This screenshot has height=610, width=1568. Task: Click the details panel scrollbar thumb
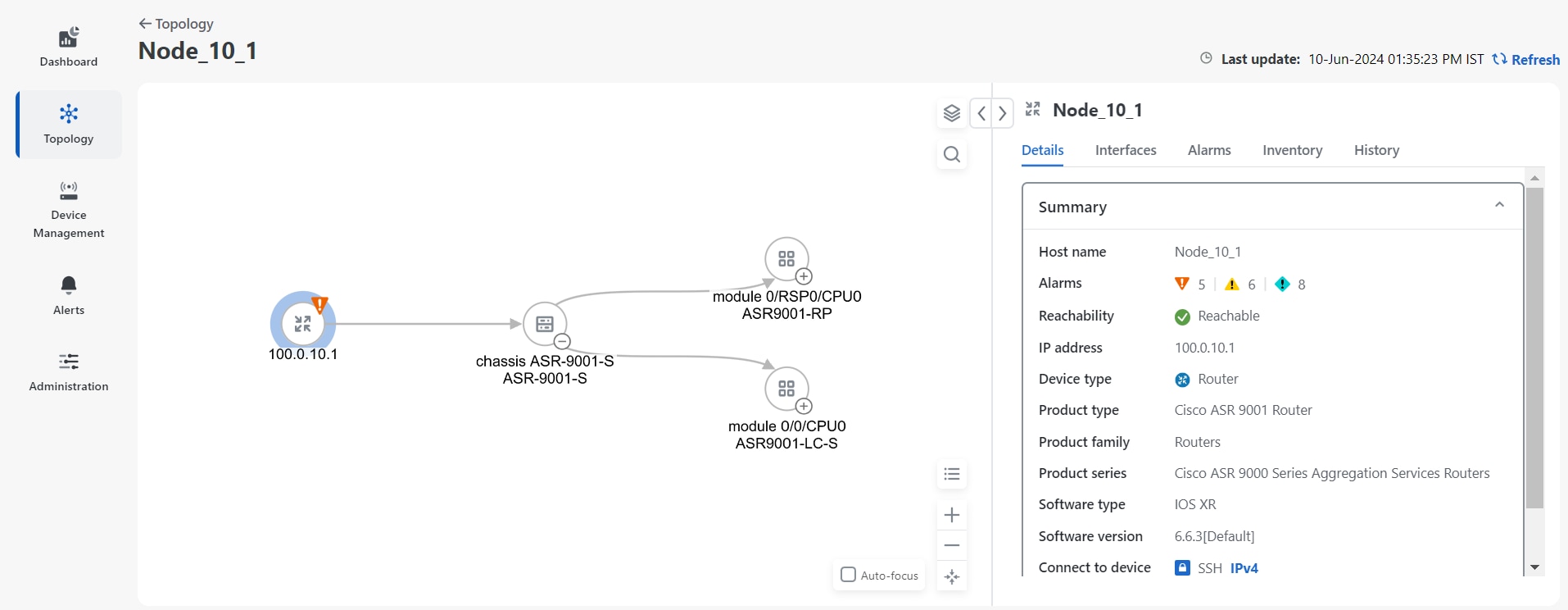pyautogui.click(x=1534, y=348)
